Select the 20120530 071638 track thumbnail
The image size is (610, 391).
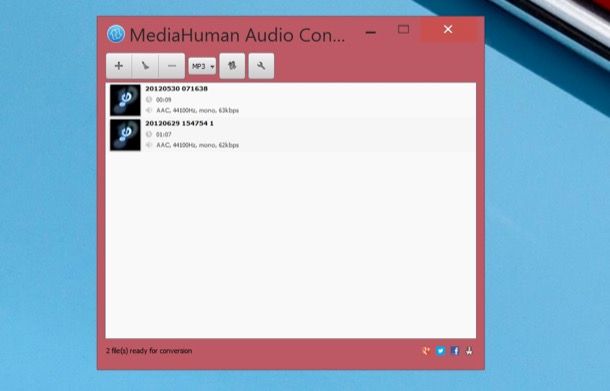pos(125,100)
